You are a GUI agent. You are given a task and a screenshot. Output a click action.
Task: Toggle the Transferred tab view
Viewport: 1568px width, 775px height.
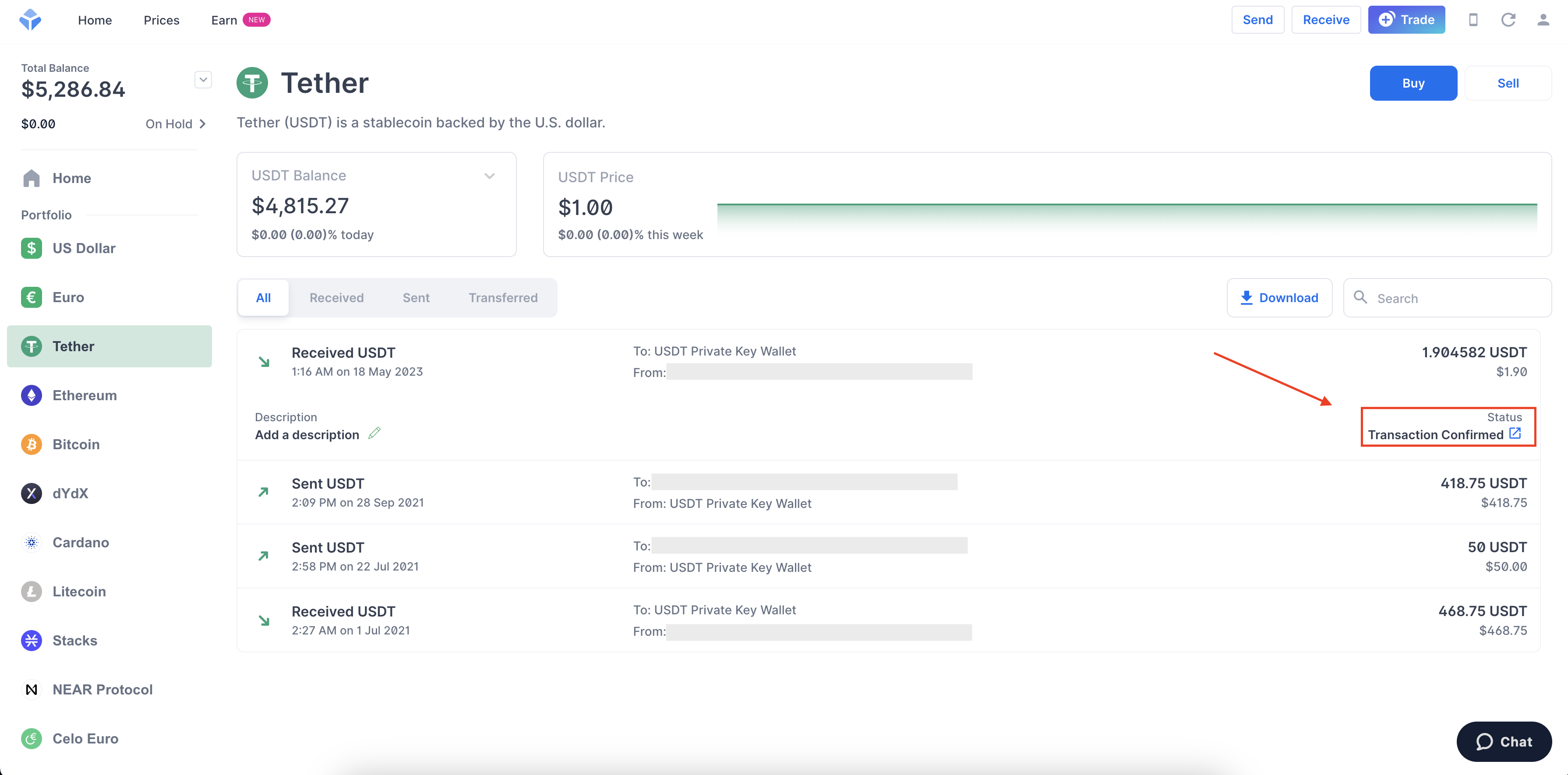coord(503,297)
